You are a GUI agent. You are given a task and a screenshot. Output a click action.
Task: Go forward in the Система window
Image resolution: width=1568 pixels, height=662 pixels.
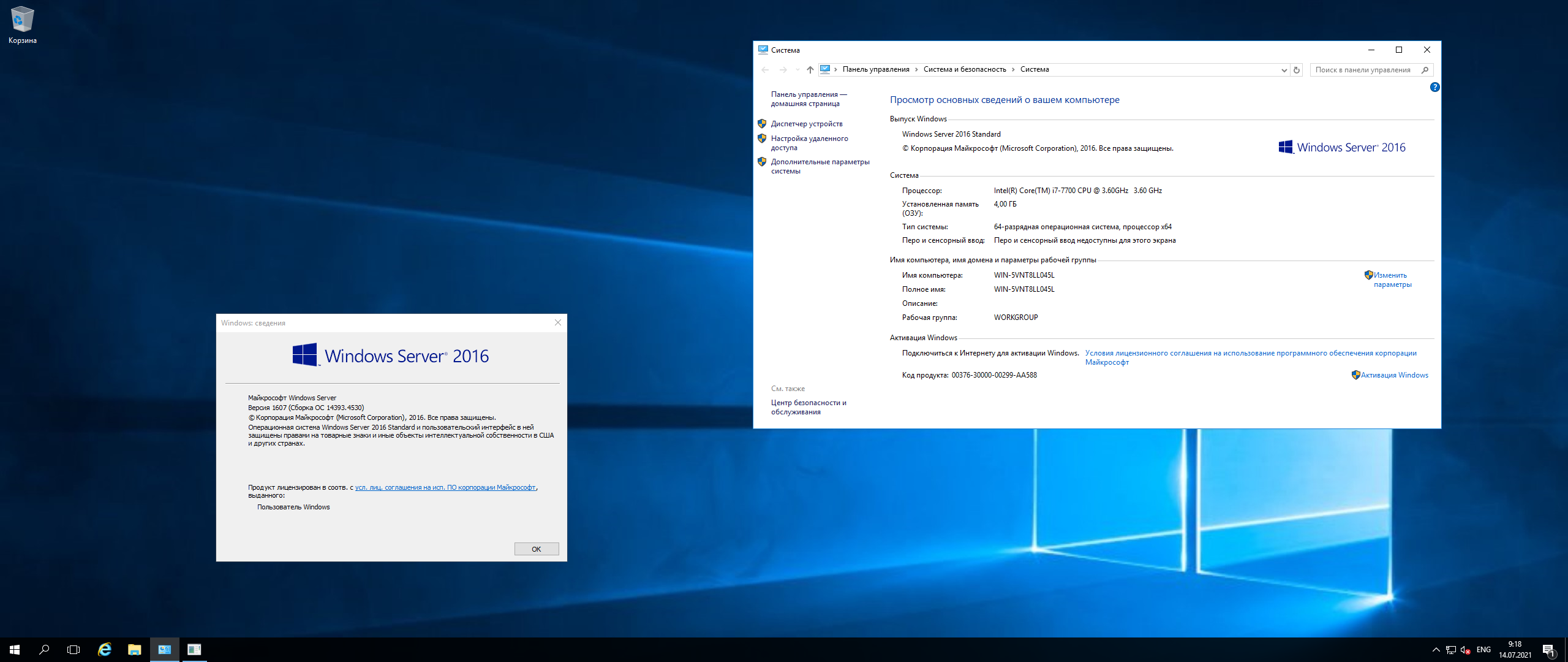(x=783, y=70)
